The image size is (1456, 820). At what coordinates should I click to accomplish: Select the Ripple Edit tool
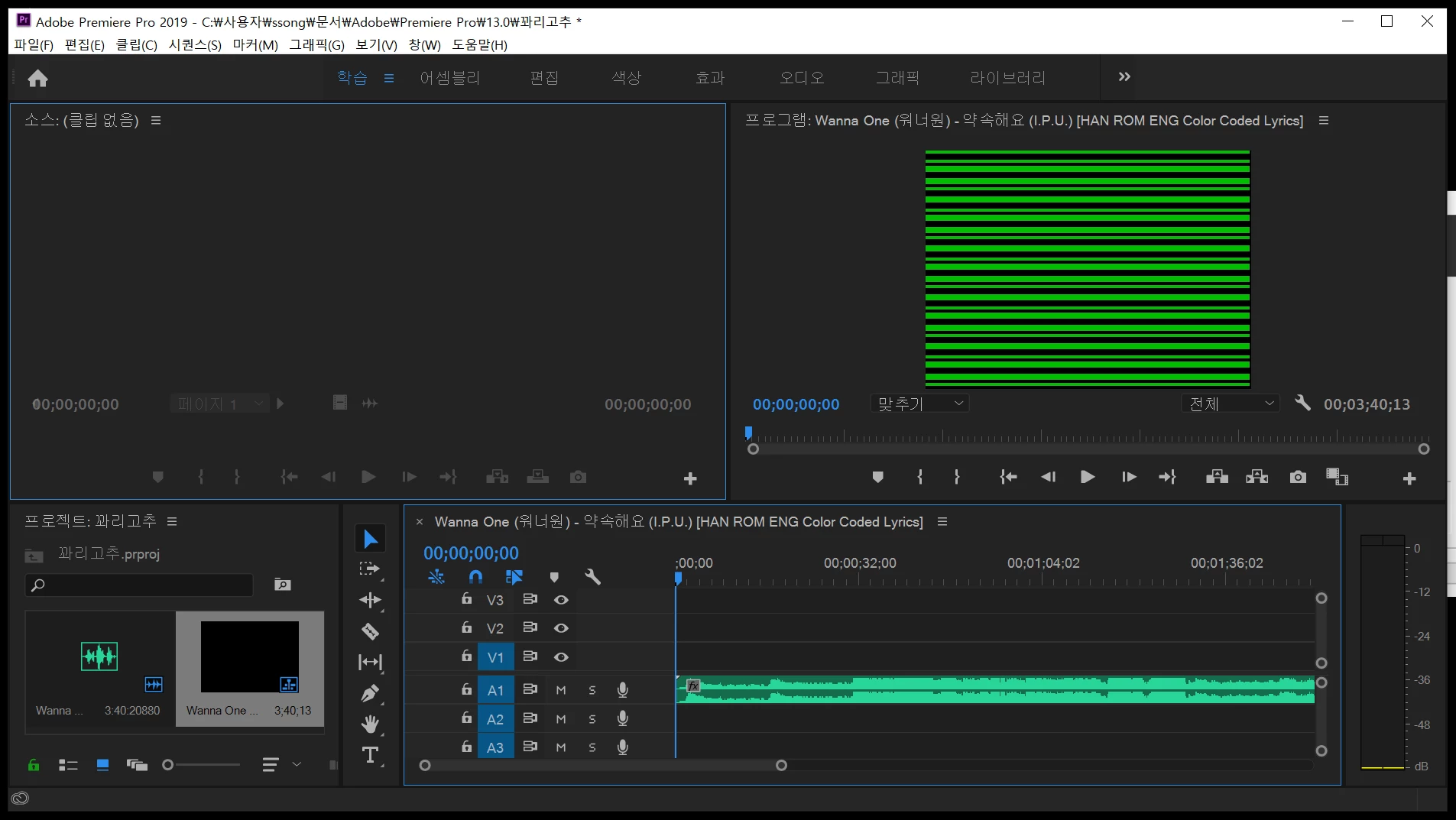(x=370, y=601)
